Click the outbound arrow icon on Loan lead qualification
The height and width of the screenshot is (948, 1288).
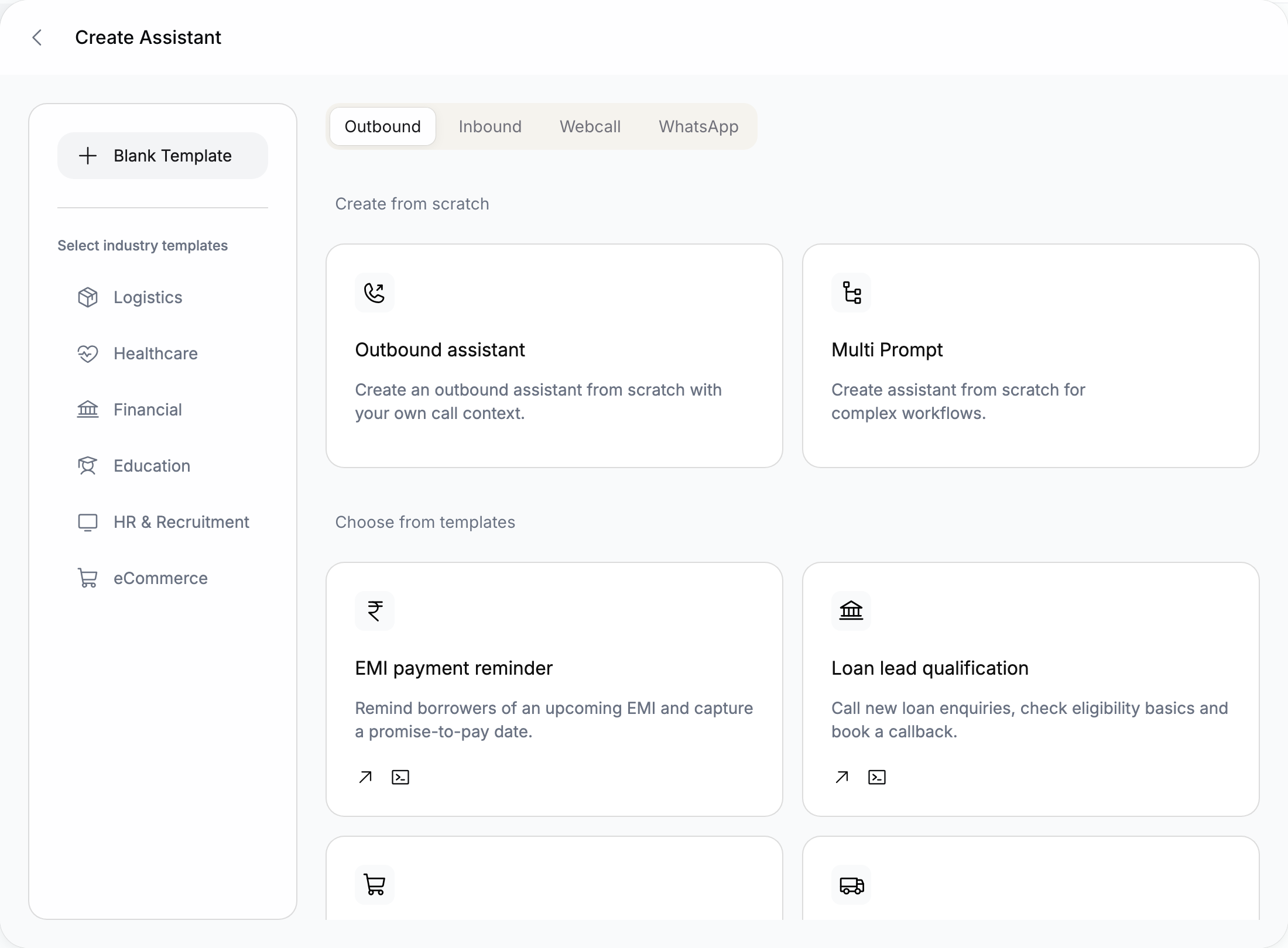tap(842, 777)
